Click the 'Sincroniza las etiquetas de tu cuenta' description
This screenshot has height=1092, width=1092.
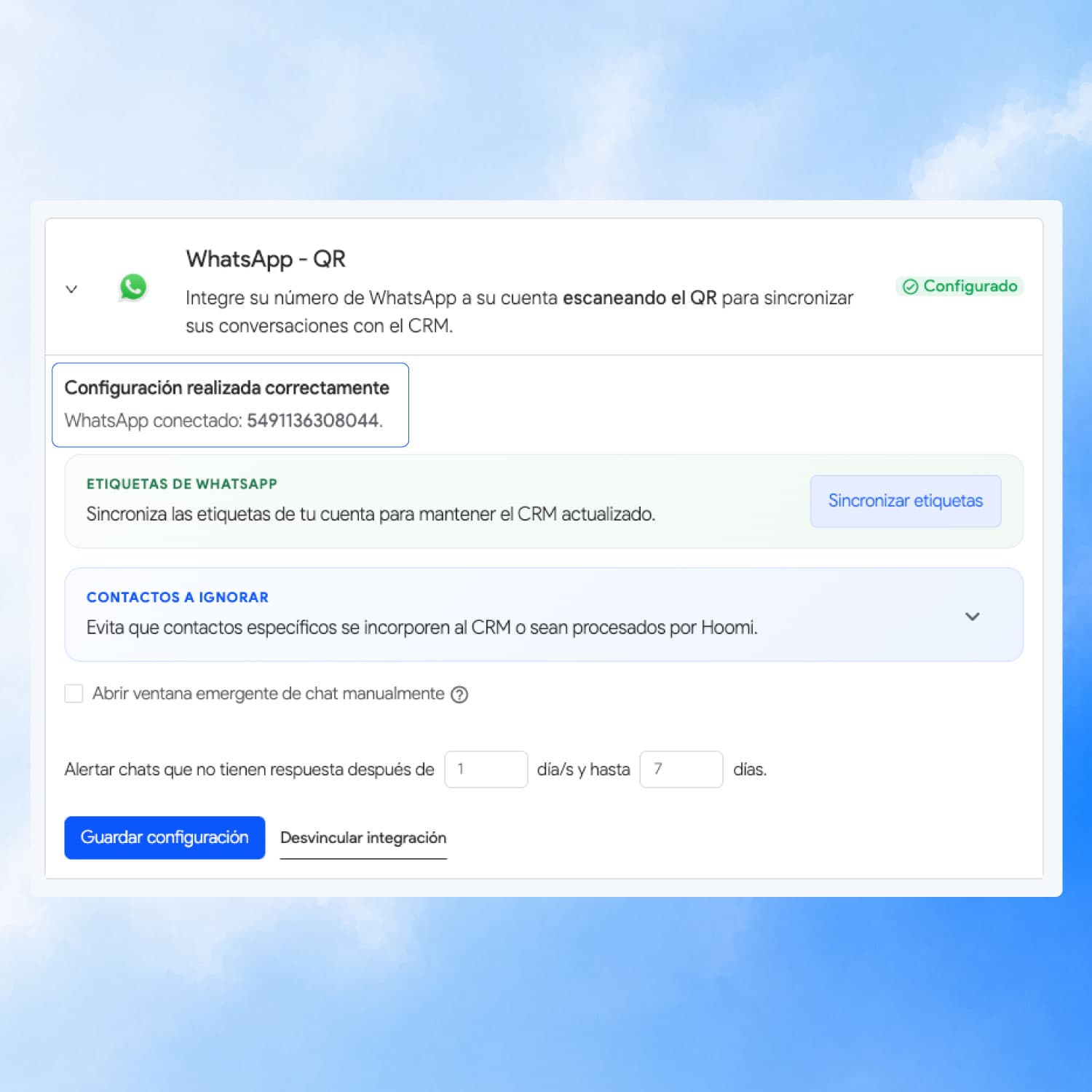point(371,514)
